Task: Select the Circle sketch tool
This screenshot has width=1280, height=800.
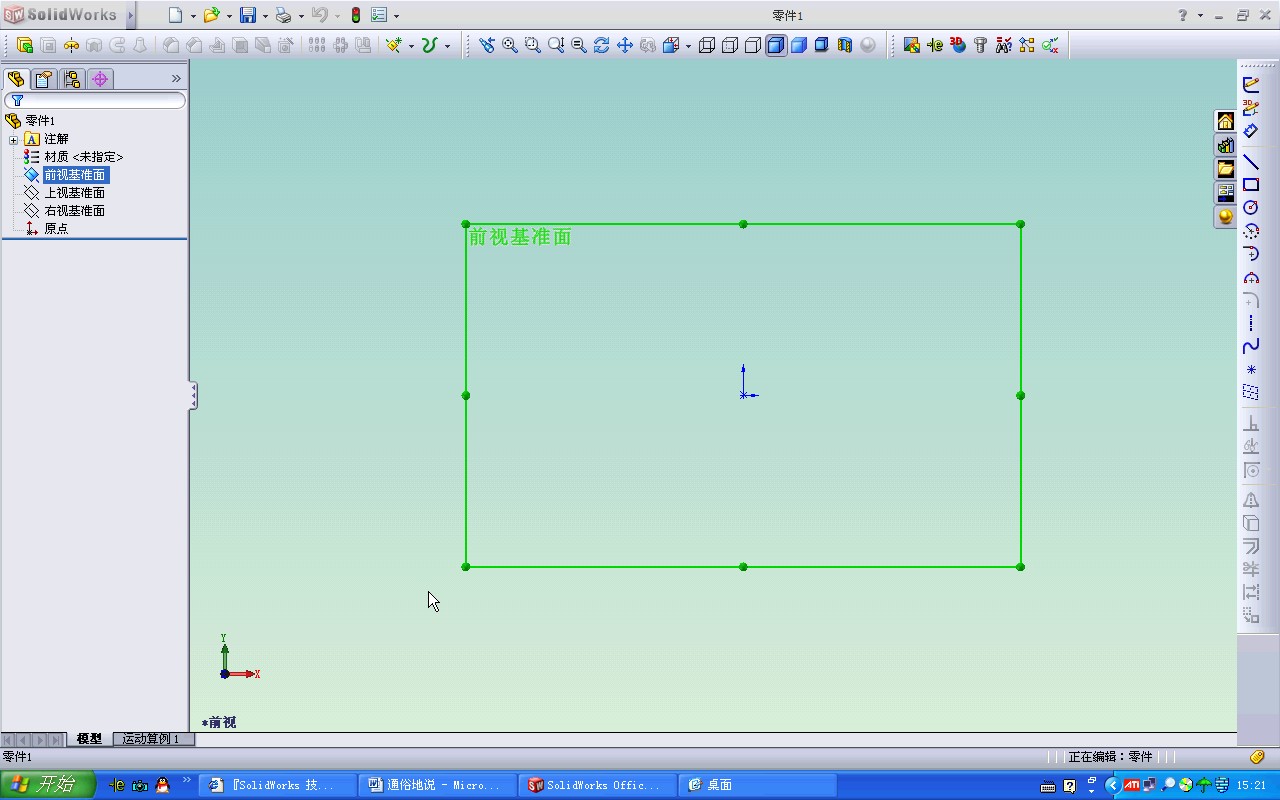Action: [1251, 208]
